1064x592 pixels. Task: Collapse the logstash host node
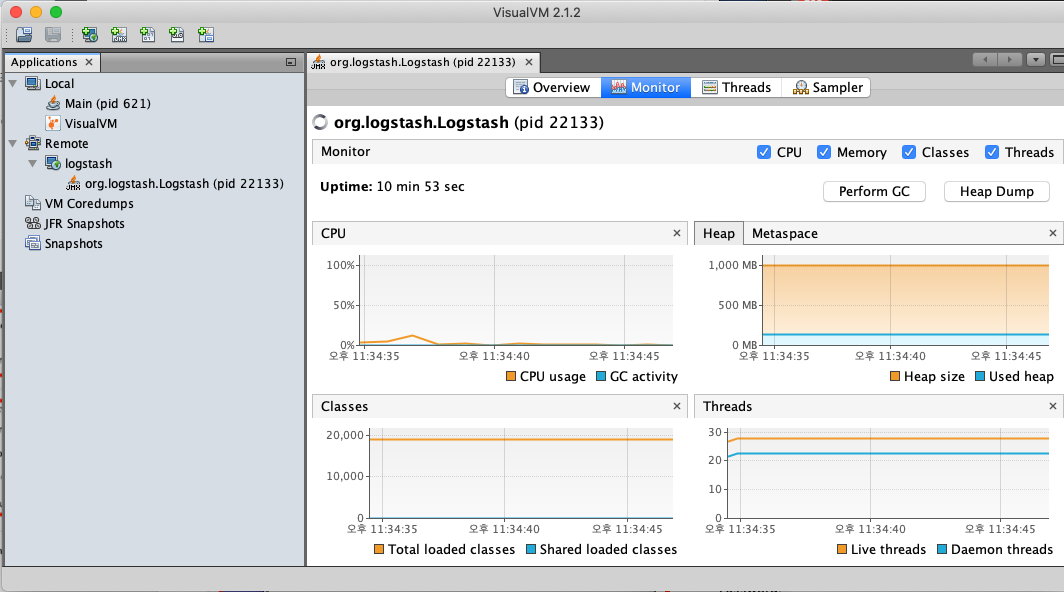pos(33,164)
